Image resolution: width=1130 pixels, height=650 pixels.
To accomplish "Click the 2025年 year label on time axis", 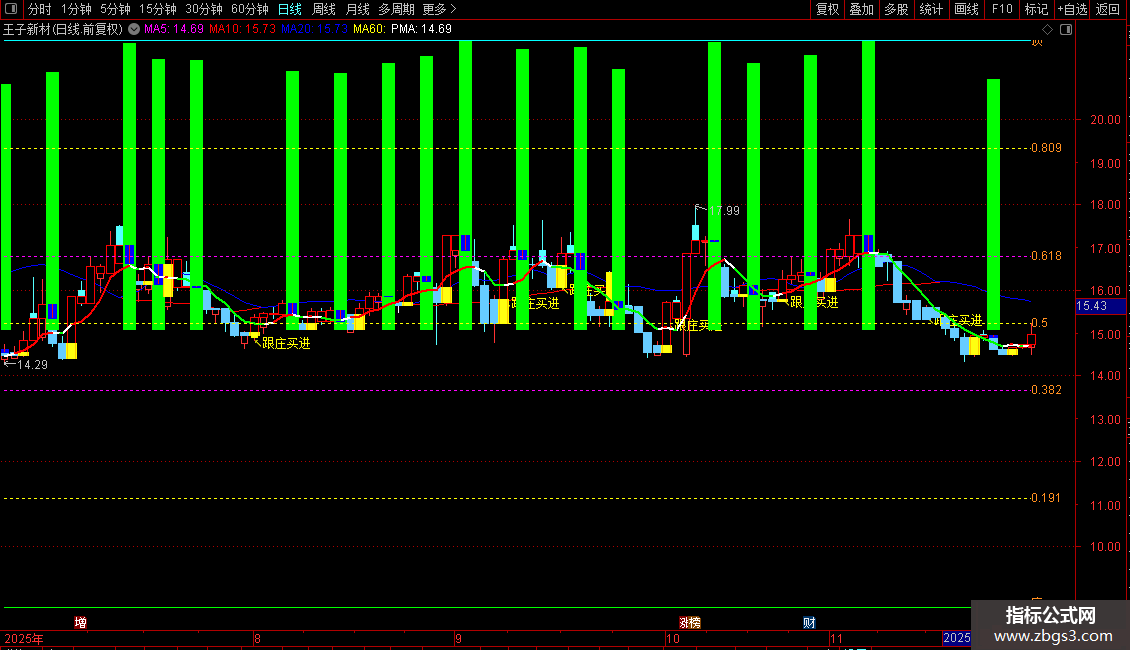I will point(24,638).
